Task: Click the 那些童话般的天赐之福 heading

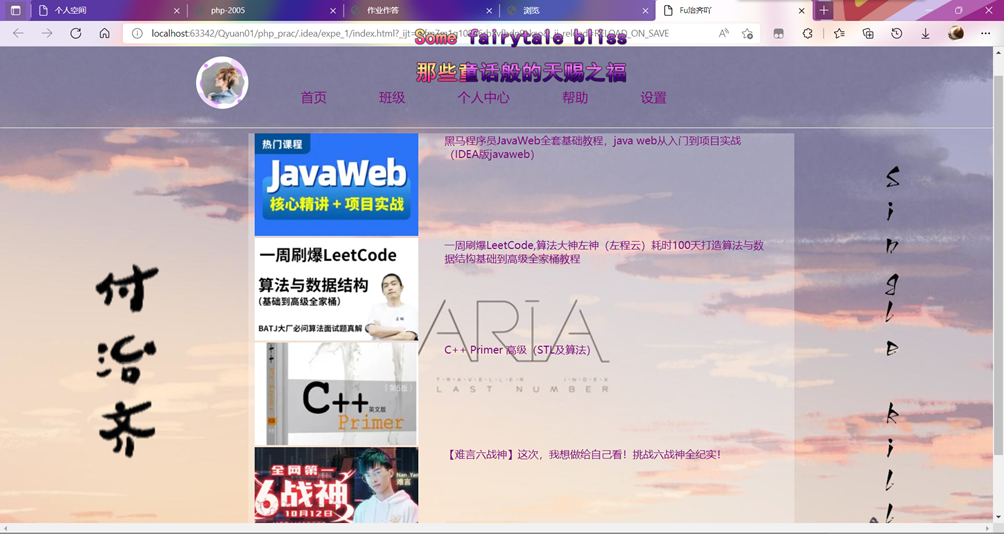Action: pyautogui.click(x=521, y=72)
